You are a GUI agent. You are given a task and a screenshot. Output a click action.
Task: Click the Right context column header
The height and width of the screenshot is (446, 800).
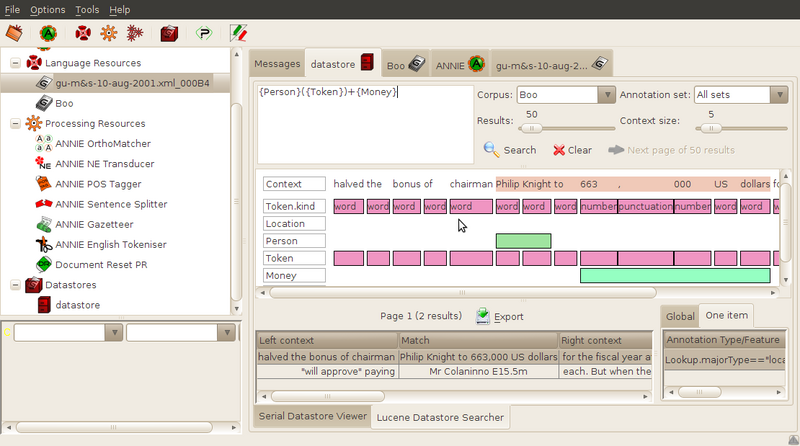point(606,340)
